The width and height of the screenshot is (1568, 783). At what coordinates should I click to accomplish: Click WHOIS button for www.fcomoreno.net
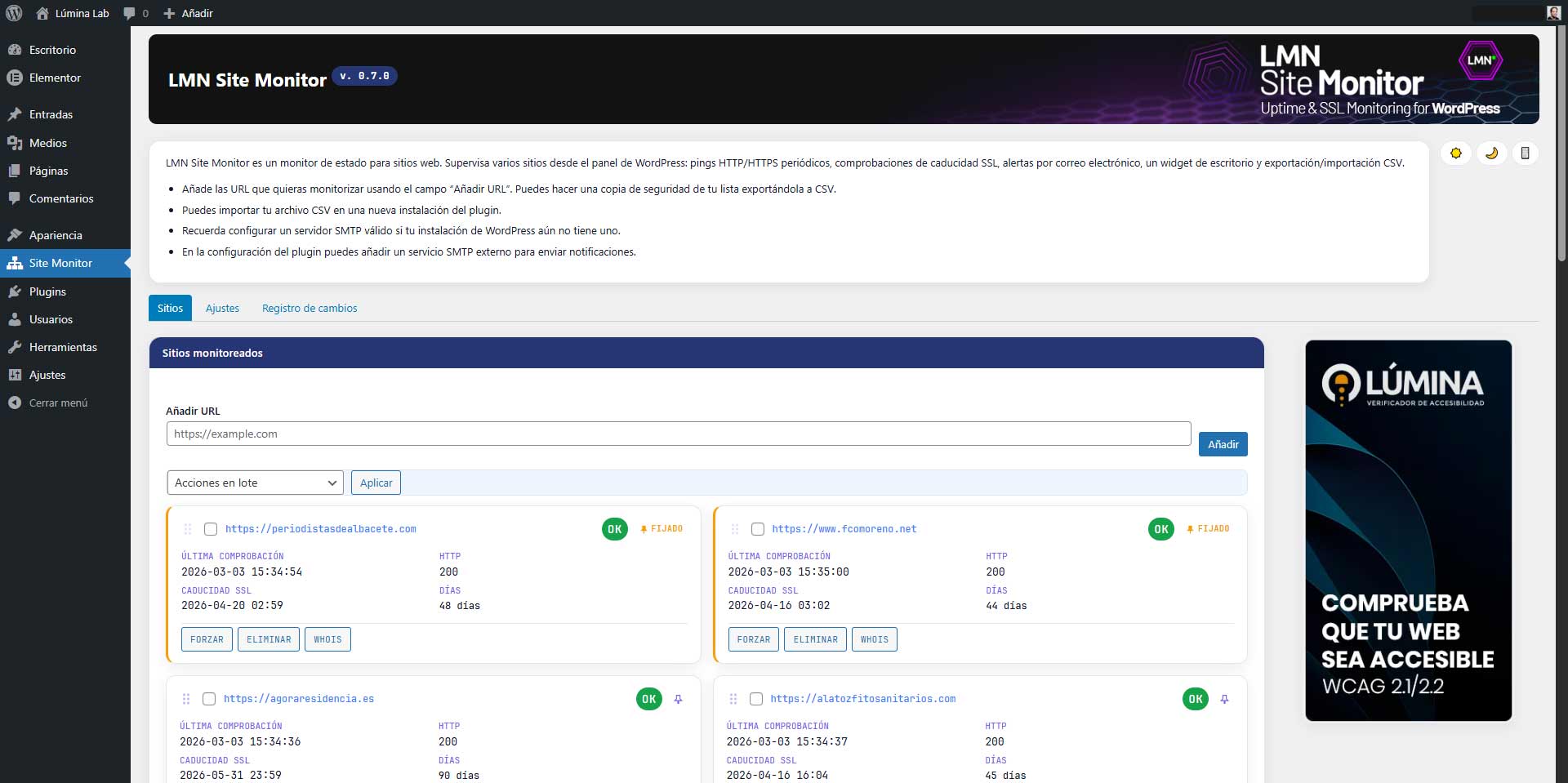[874, 639]
